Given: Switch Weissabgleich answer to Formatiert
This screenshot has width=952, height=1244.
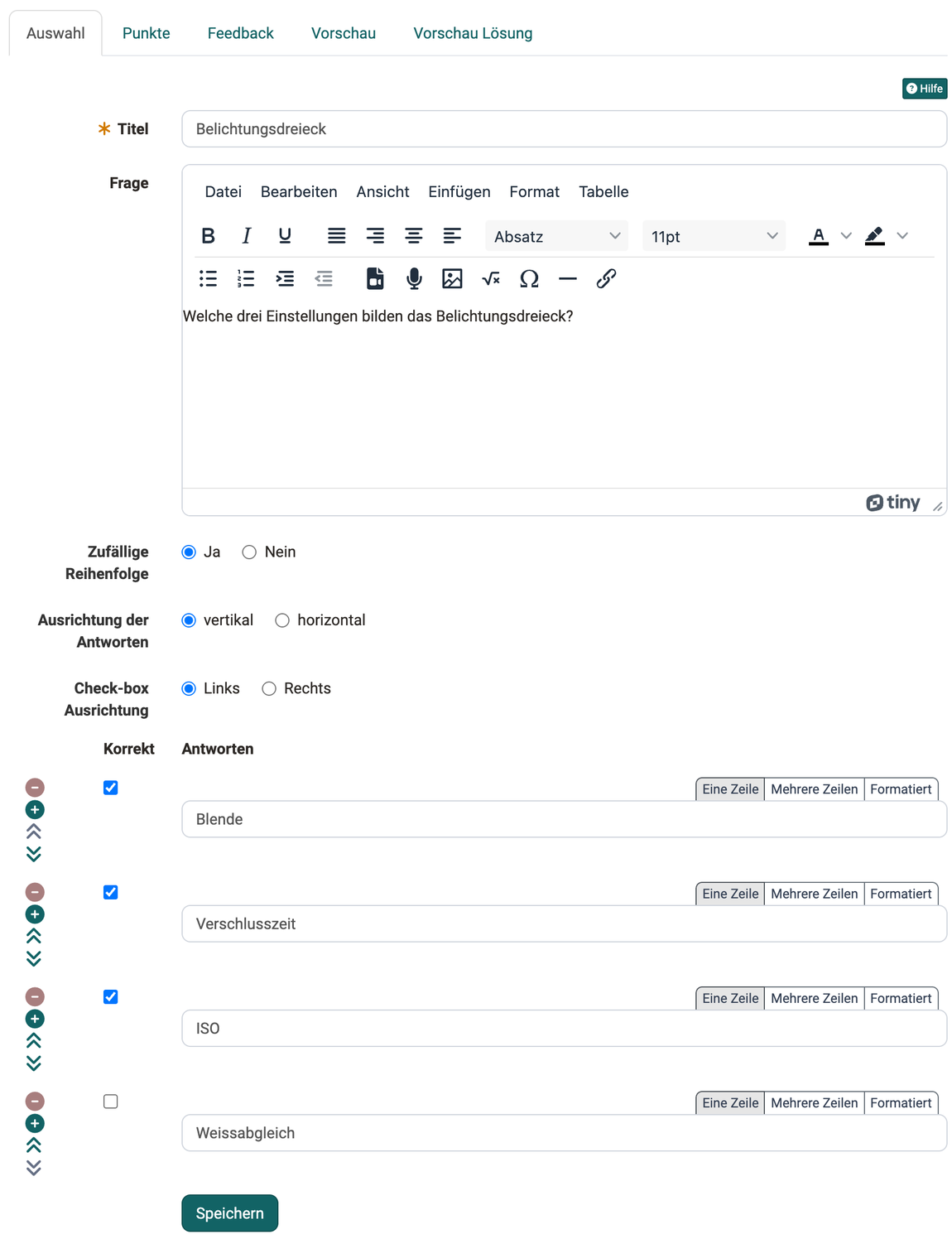Looking at the screenshot, I should click(x=901, y=1103).
